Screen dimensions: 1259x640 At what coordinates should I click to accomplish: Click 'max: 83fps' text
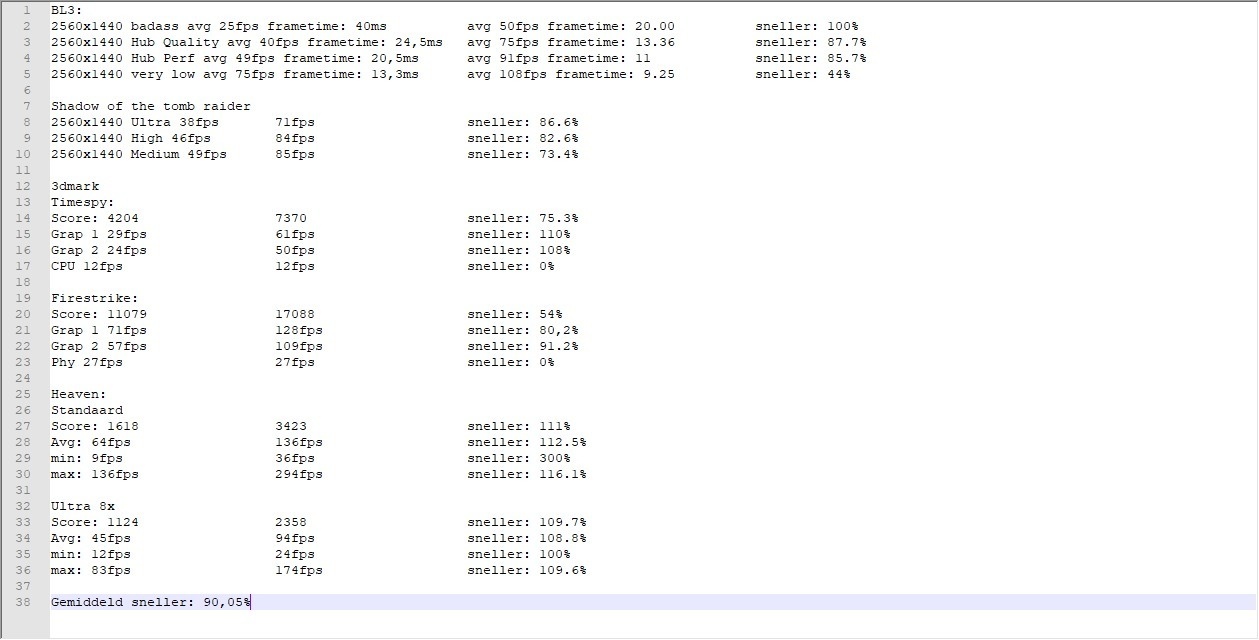(91, 570)
